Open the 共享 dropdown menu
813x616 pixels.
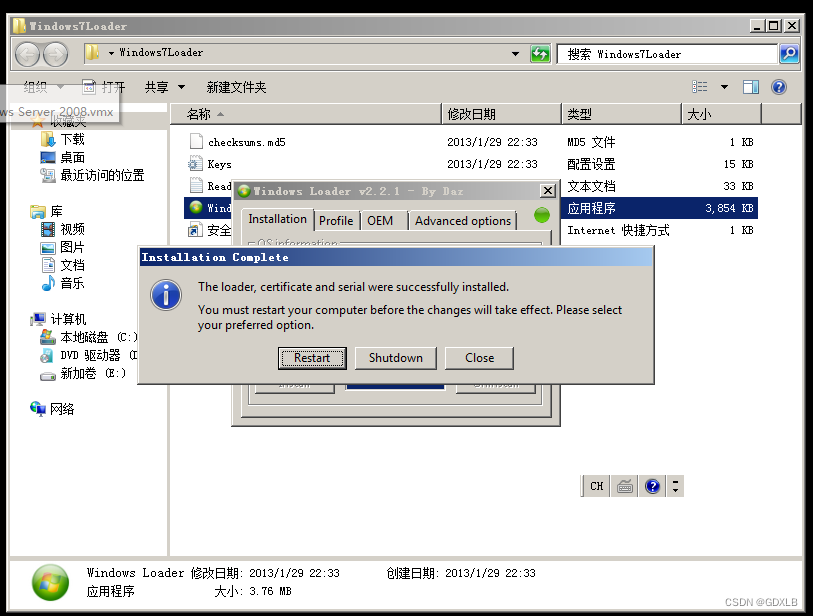point(165,87)
